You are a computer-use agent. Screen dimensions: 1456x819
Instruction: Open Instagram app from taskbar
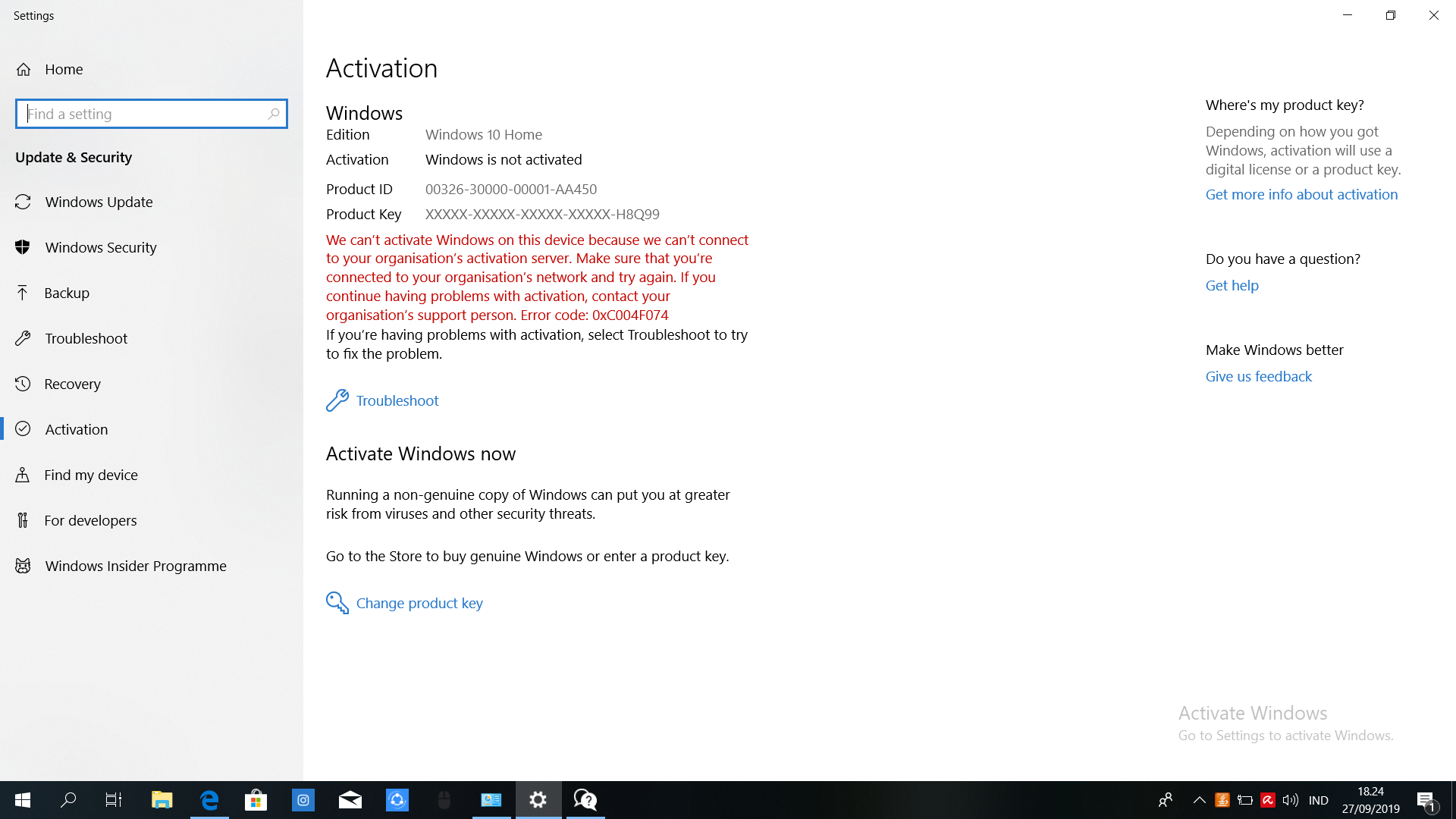click(303, 800)
